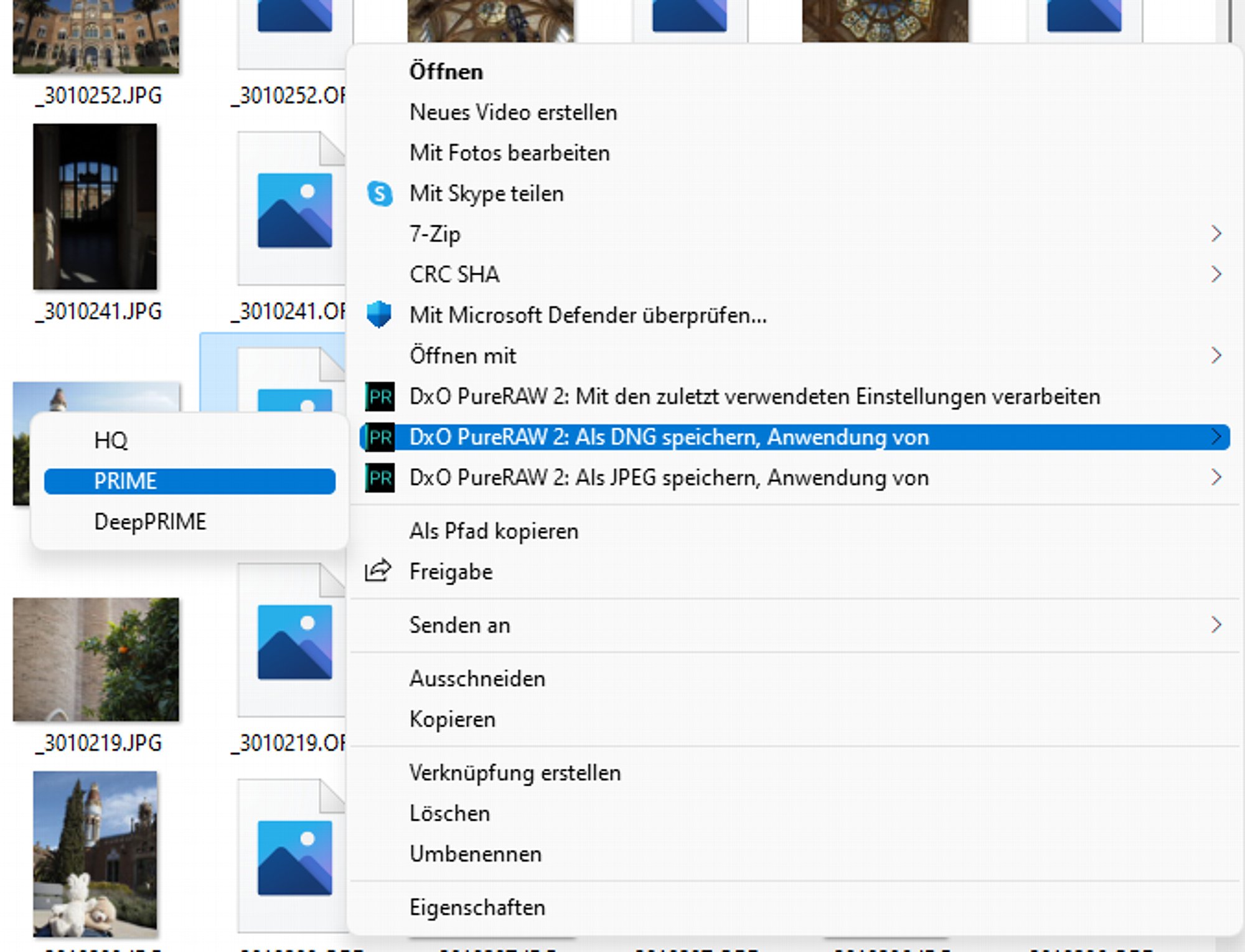Click the DxO PureRAW icon for last-used settings
Viewport: 1245px width, 952px height.
coord(380,397)
